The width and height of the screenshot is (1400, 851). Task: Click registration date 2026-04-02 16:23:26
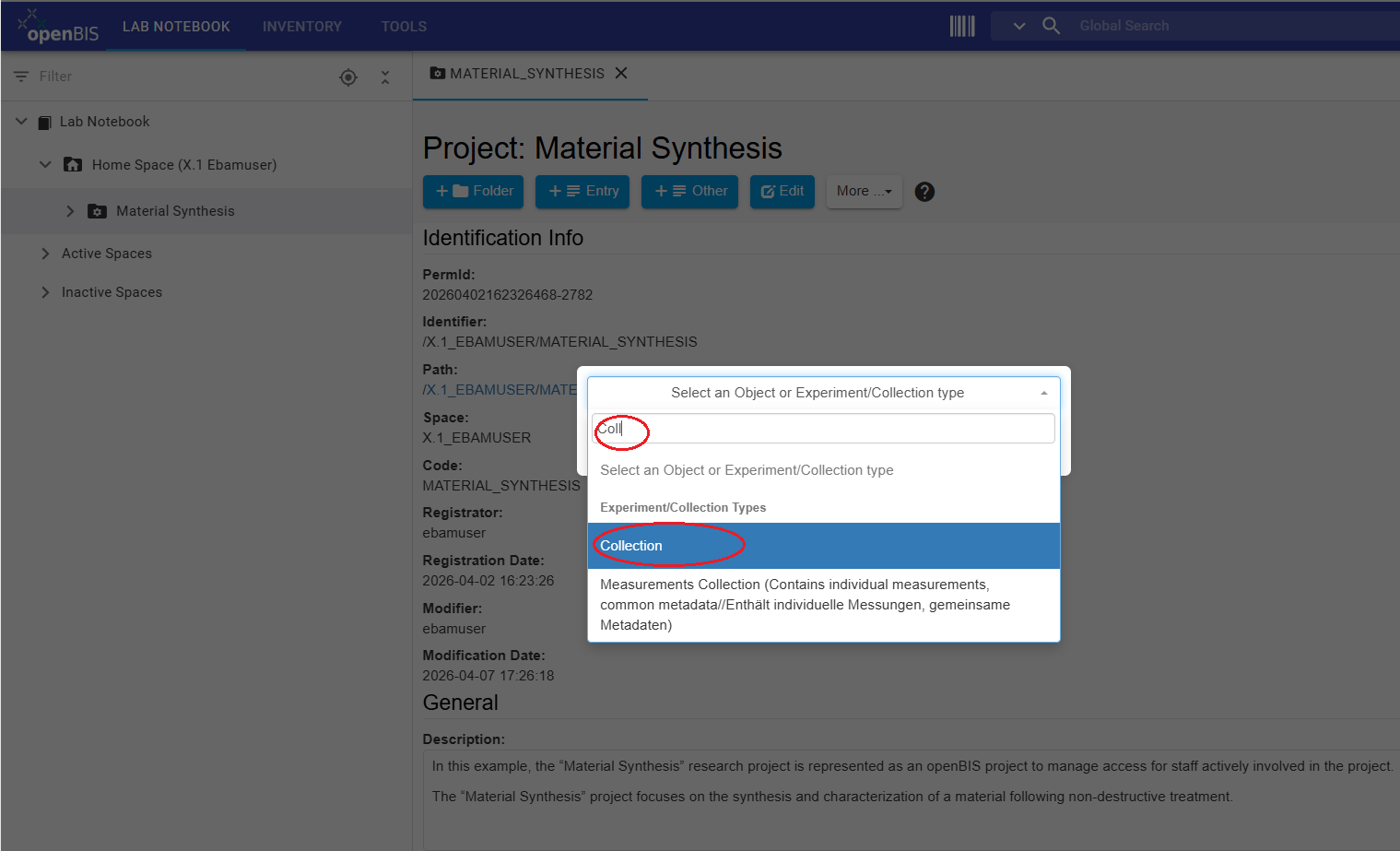click(x=488, y=581)
